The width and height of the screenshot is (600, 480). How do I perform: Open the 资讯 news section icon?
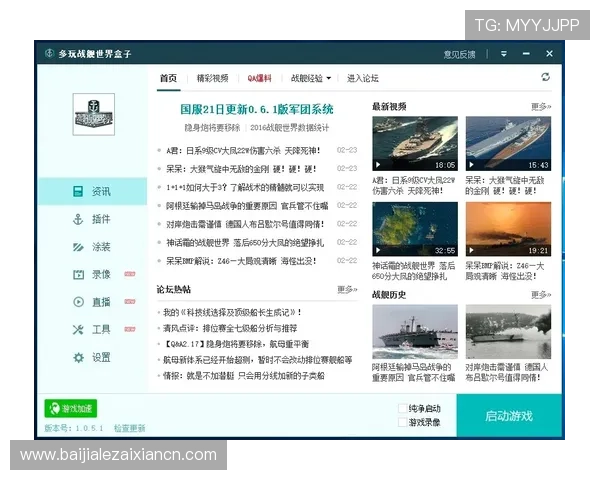tap(78, 191)
